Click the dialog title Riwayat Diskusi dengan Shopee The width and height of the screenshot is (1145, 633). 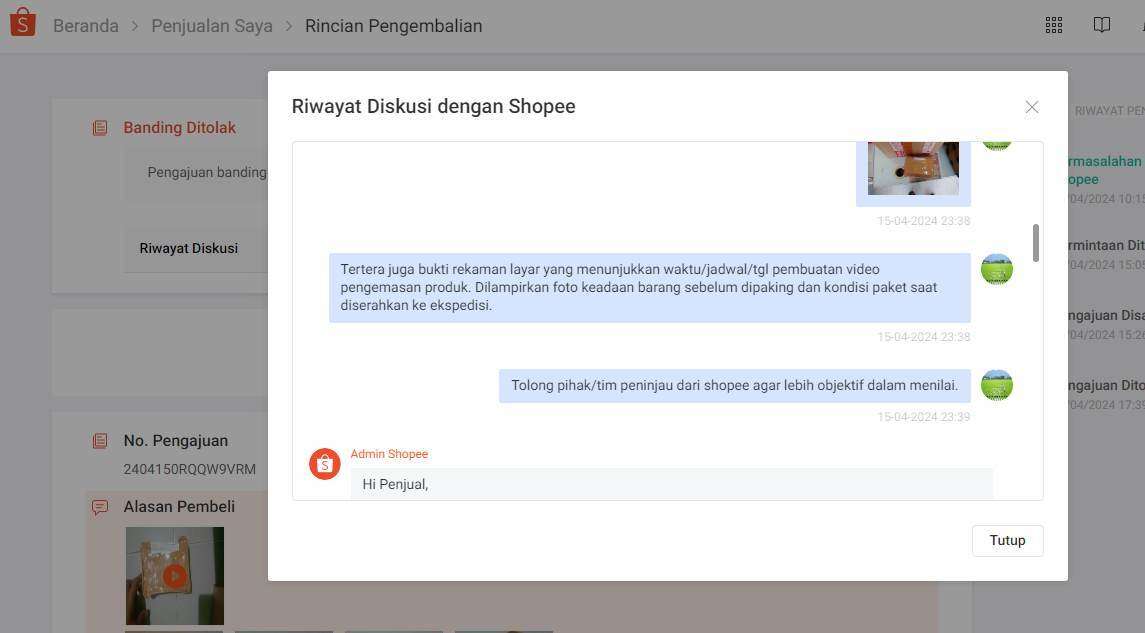[x=434, y=107]
